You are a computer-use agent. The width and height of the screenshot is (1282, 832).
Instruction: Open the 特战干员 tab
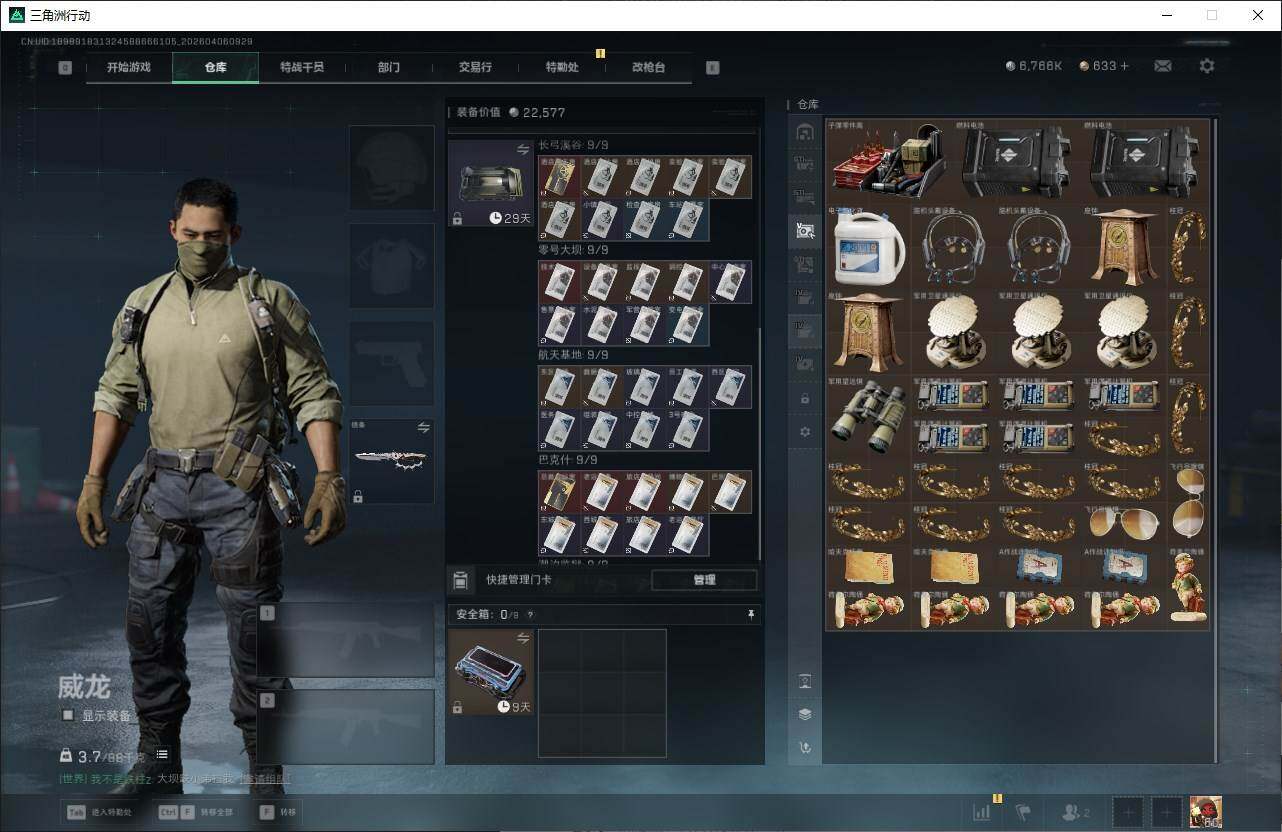coord(302,67)
